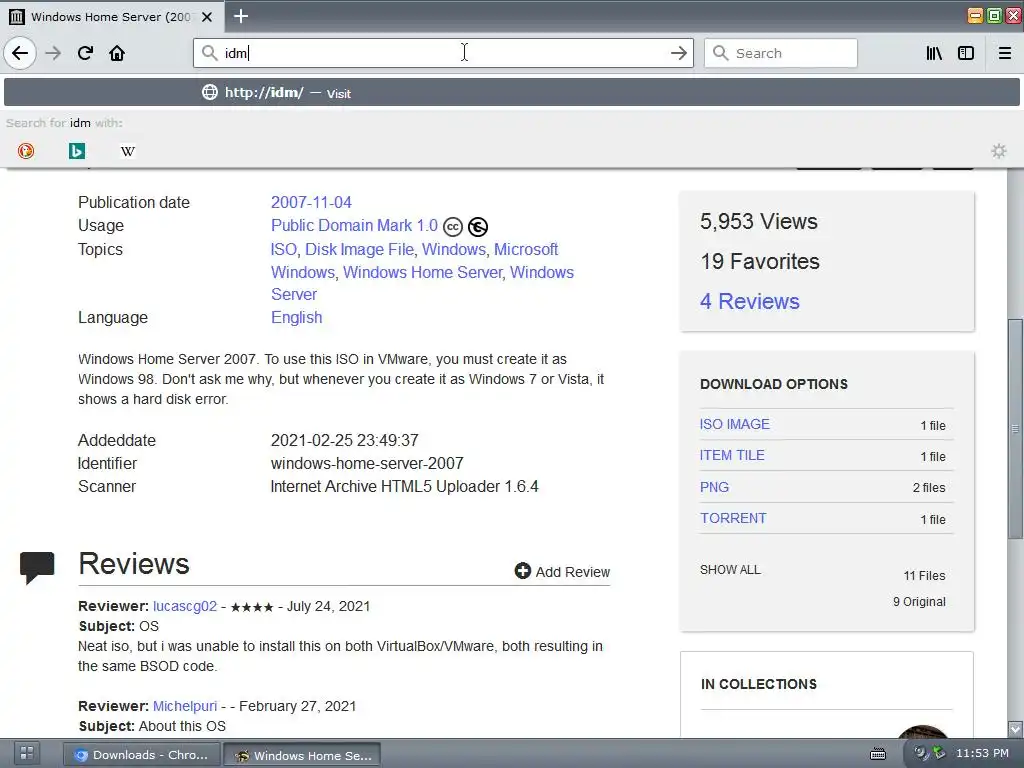1024x768 pixels.
Task: Expand the PNG download option
Action: 714,487
